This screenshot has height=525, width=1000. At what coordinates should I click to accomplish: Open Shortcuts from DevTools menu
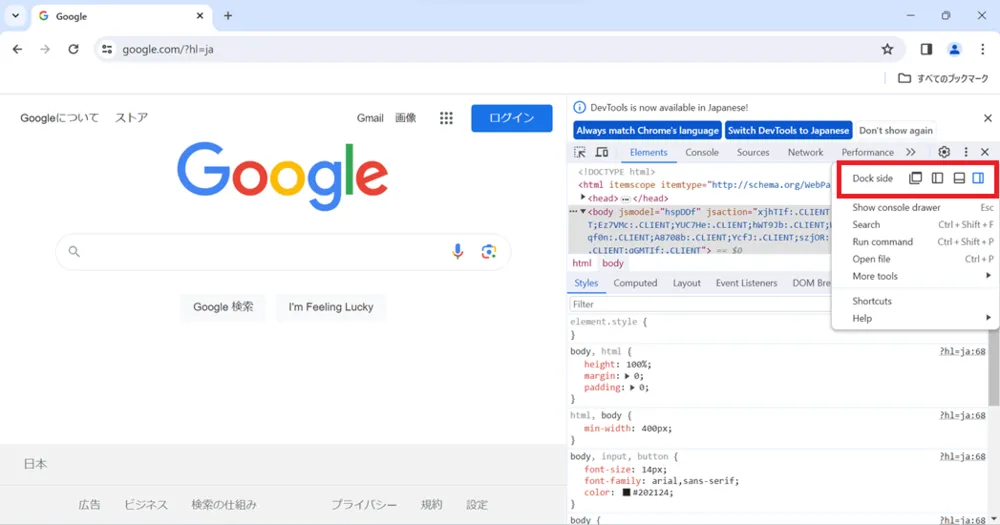click(915, 301)
